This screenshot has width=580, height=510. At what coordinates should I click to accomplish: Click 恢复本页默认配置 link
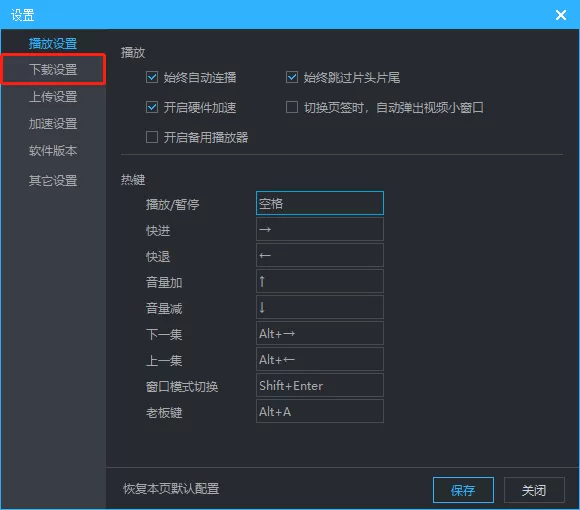click(171, 489)
